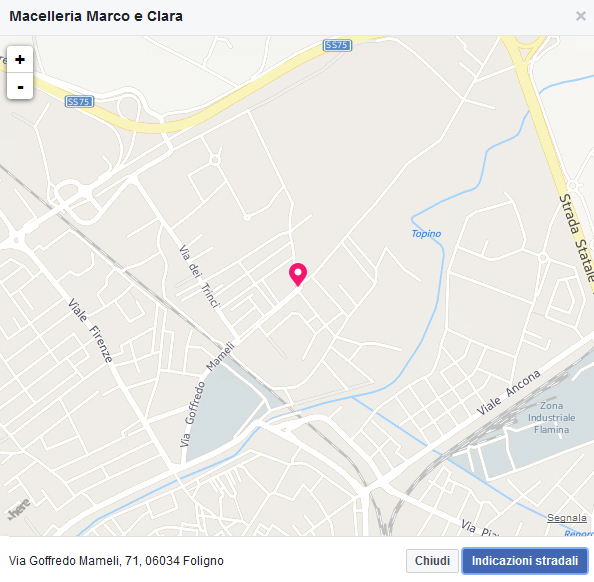
Task: Click the pink location pin marker
Action: coord(298,275)
